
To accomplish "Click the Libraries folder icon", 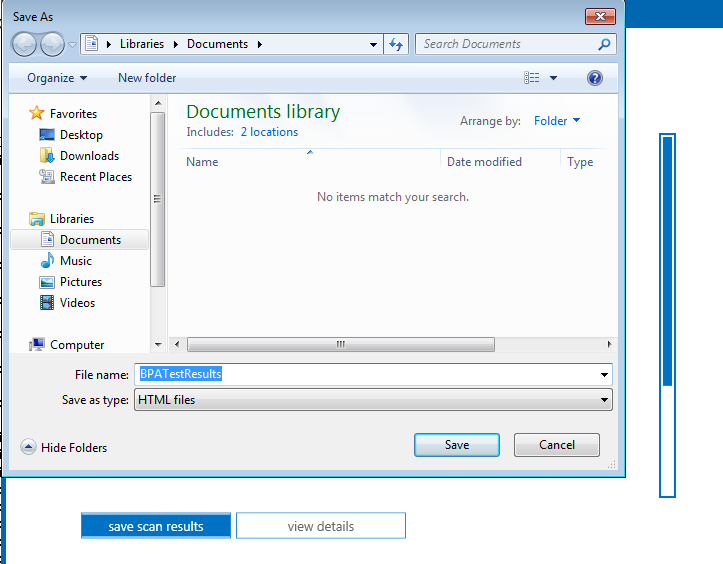I will coord(36,219).
